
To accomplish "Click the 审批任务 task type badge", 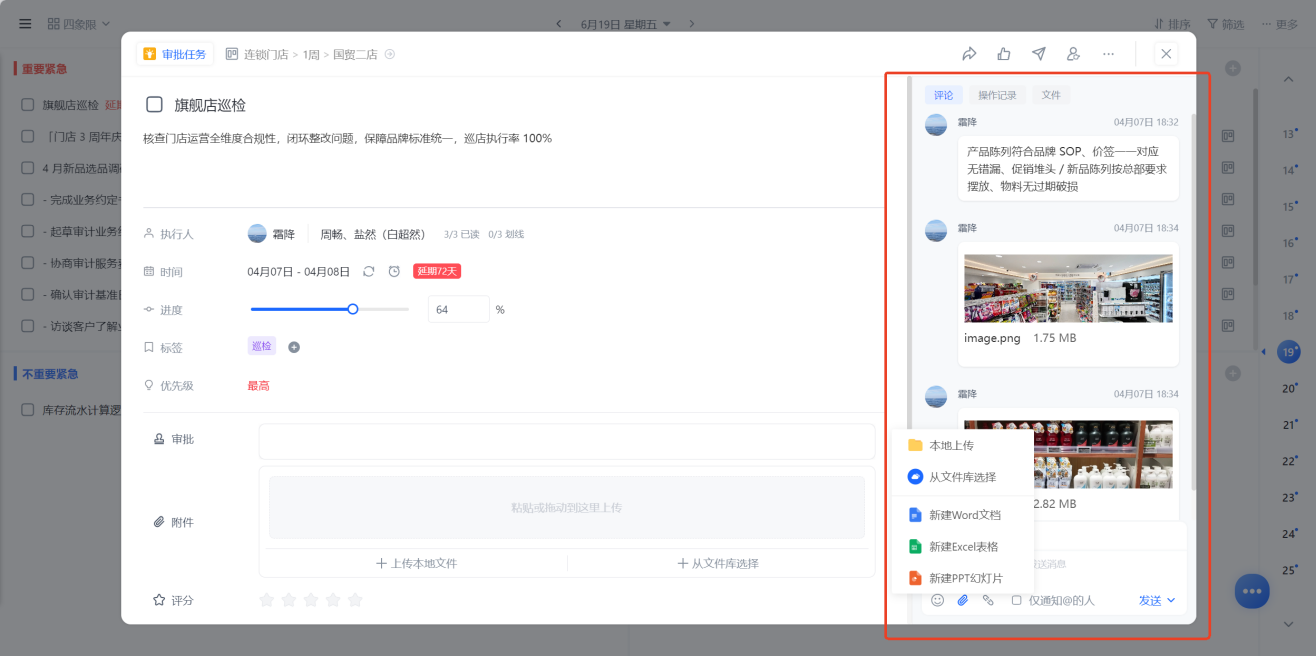I will [x=175, y=54].
